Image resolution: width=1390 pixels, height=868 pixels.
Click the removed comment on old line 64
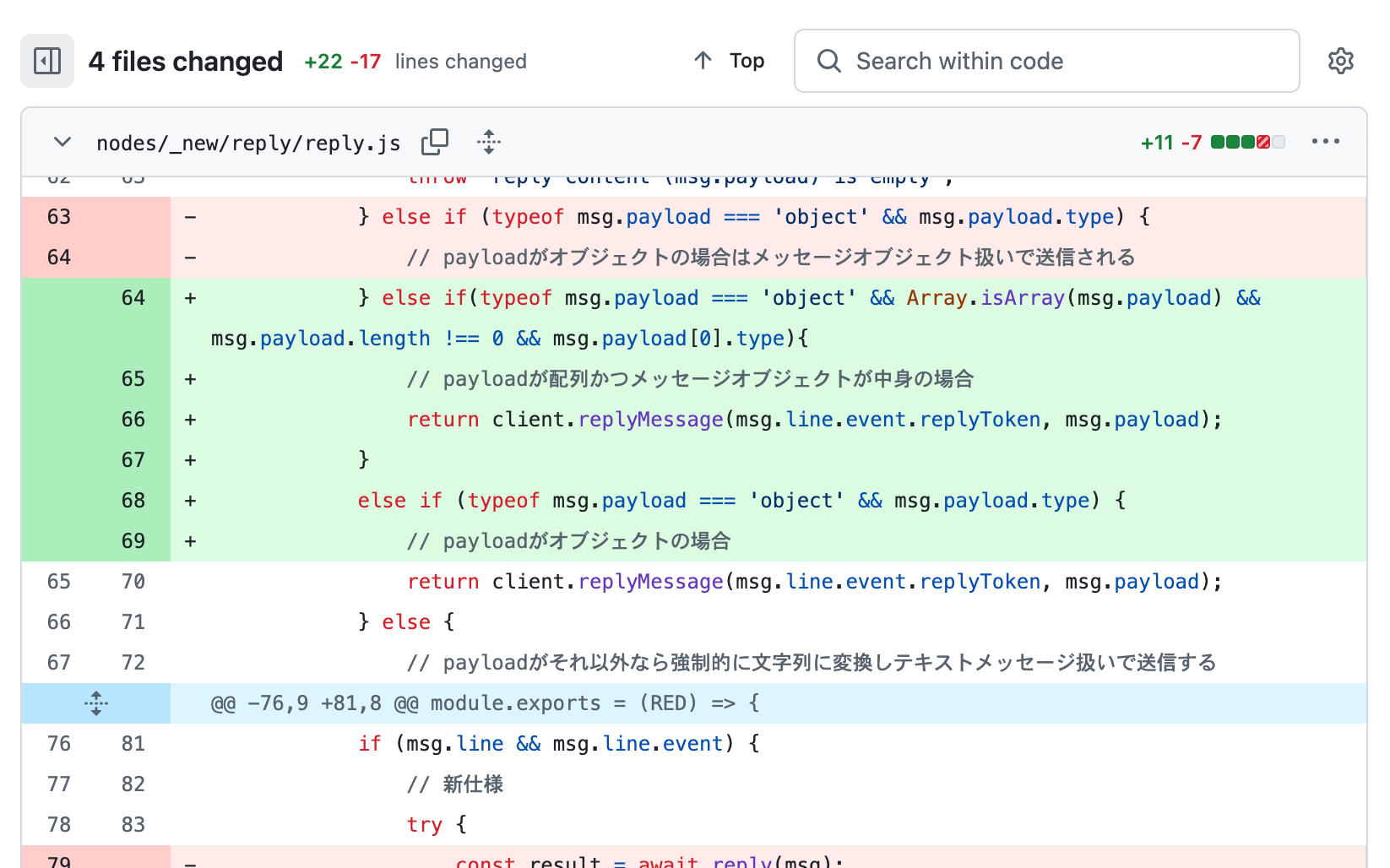[x=771, y=258]
